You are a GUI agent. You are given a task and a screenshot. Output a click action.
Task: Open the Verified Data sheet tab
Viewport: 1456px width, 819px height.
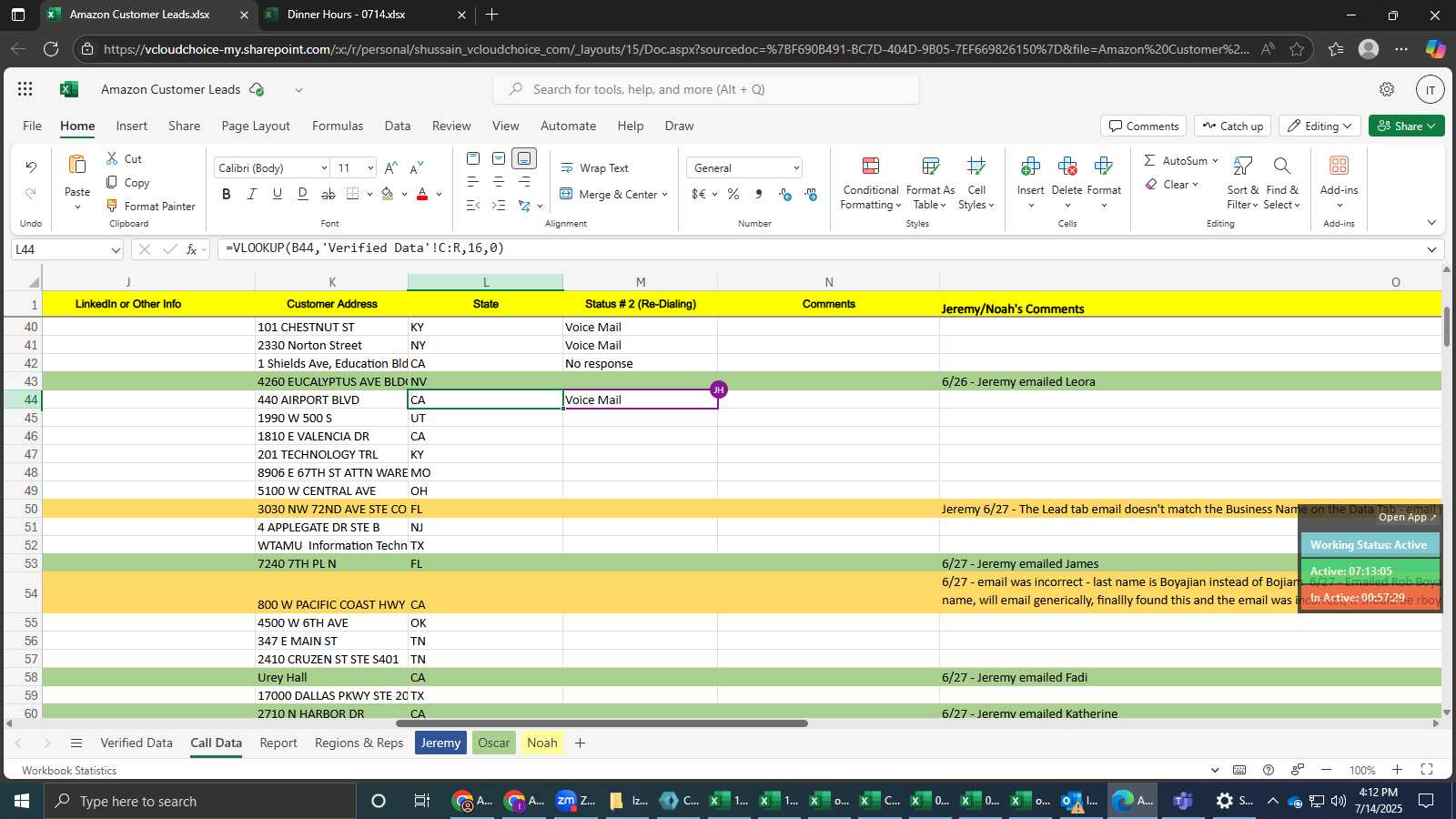click(x=136, y=743)
